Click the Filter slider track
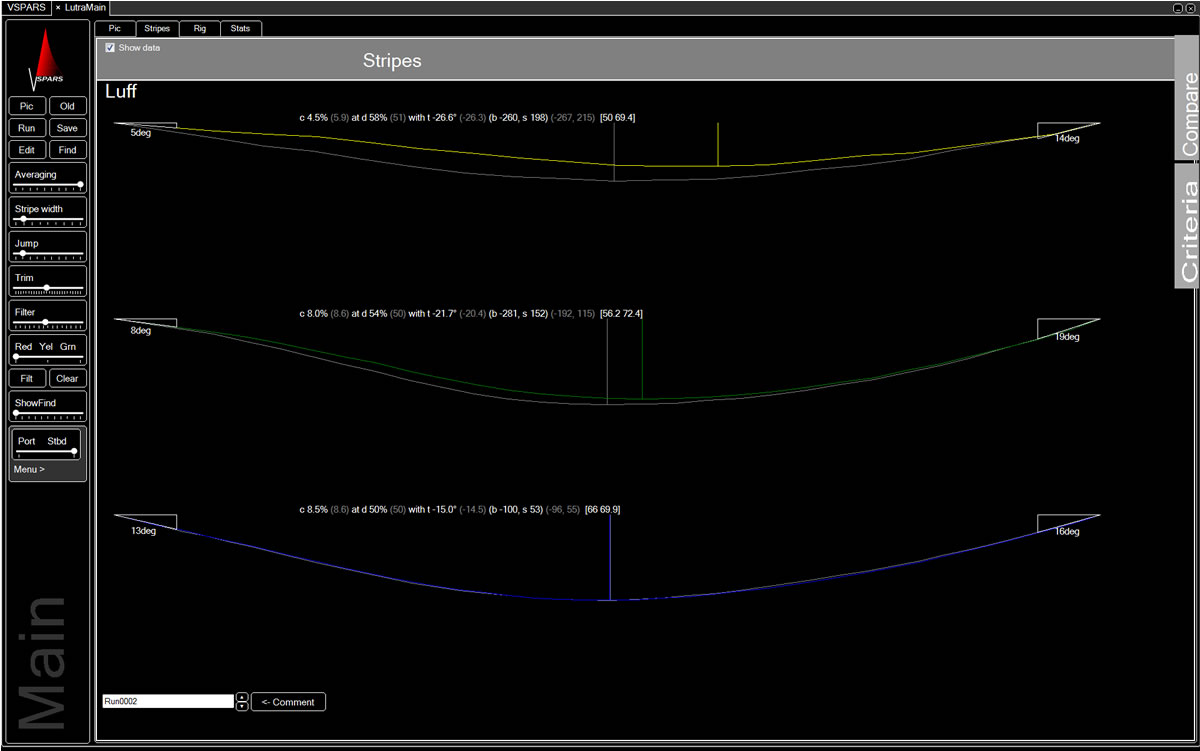 click(47, 322)
